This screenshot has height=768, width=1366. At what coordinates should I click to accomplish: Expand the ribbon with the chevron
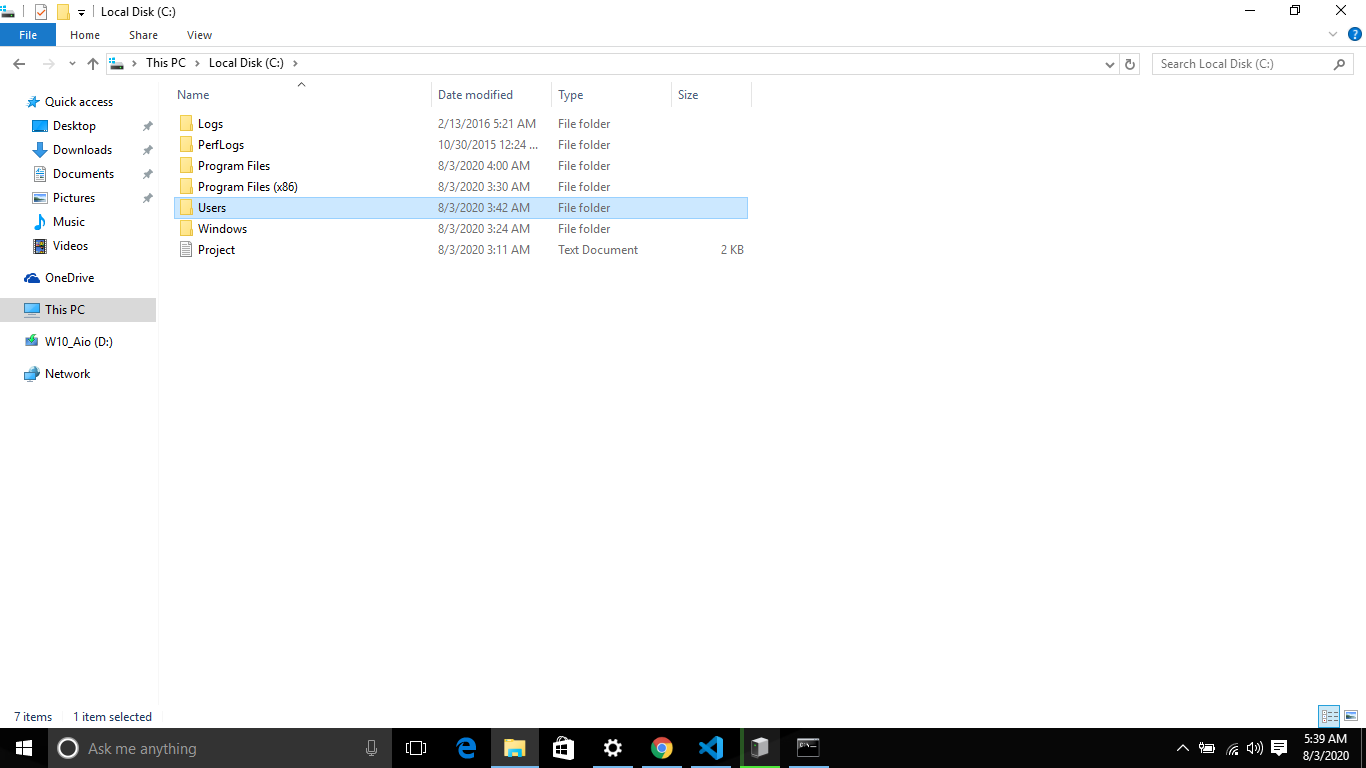tap(1332, 35)
